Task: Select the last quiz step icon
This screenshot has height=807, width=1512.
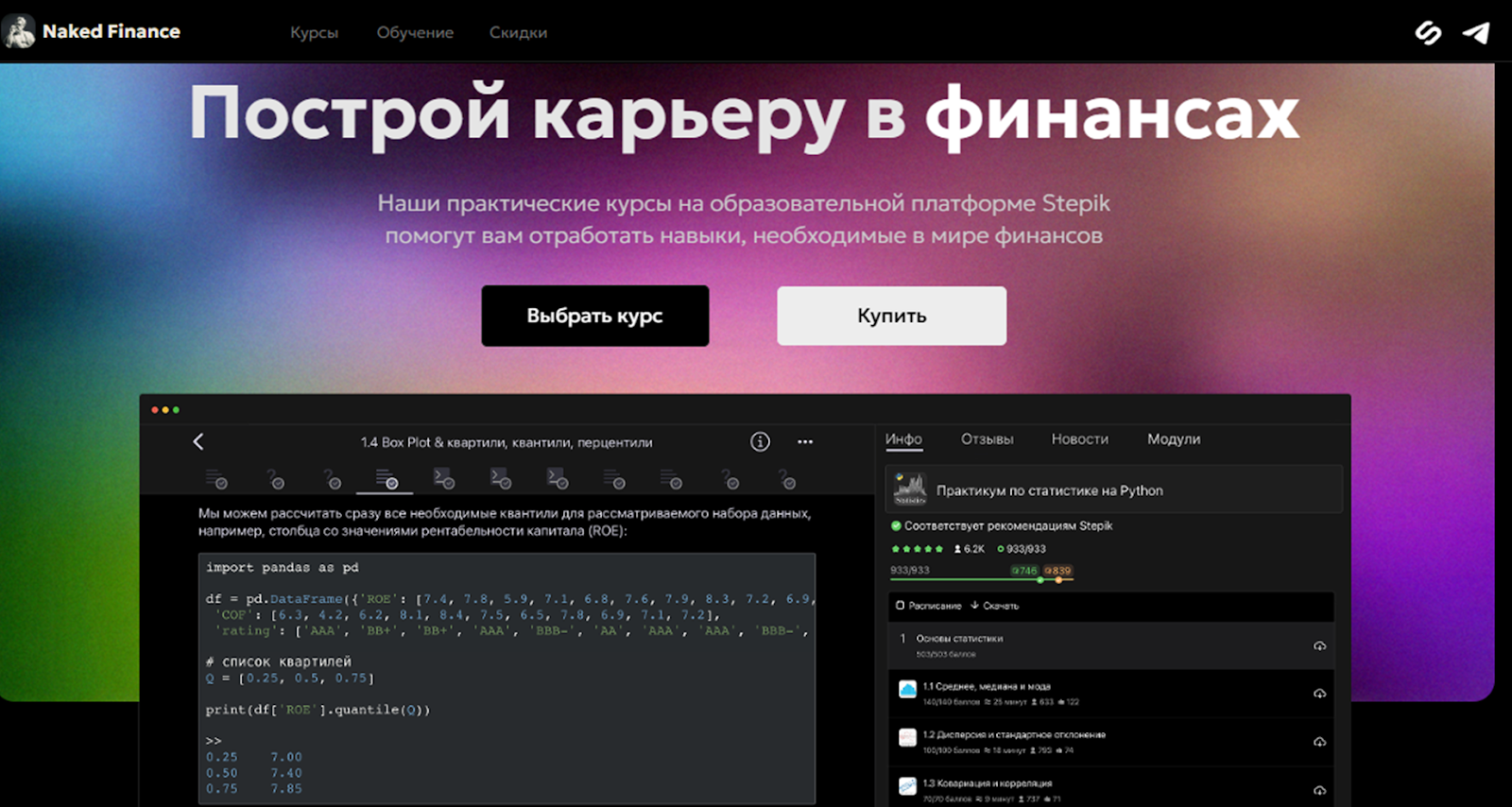Action: (787, 479)
